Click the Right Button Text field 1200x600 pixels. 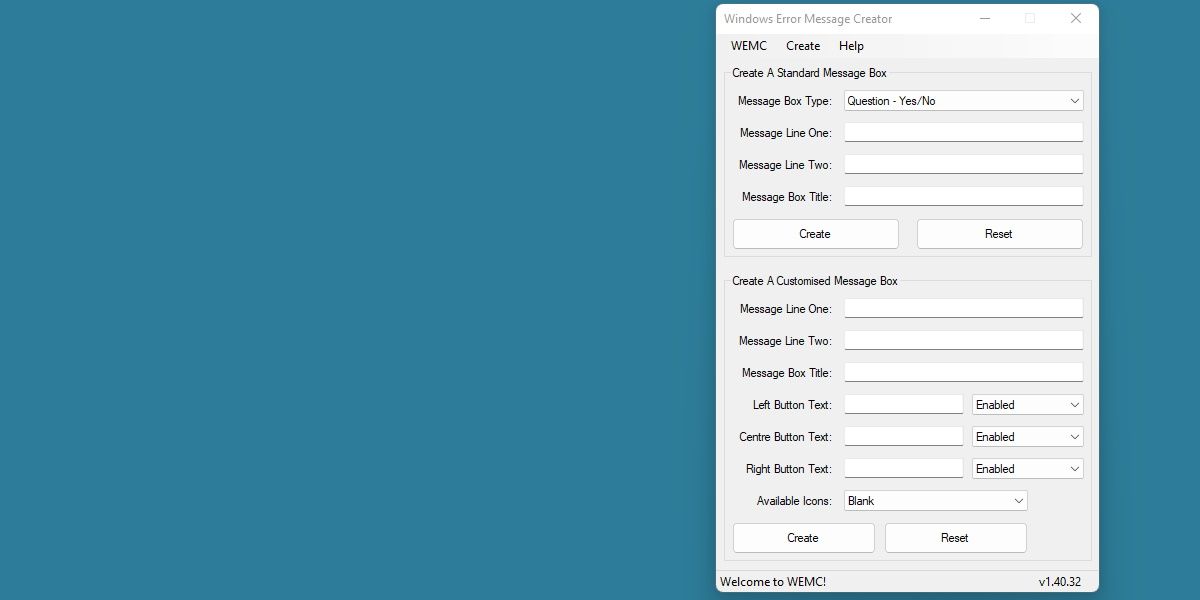tap(900, 468)
